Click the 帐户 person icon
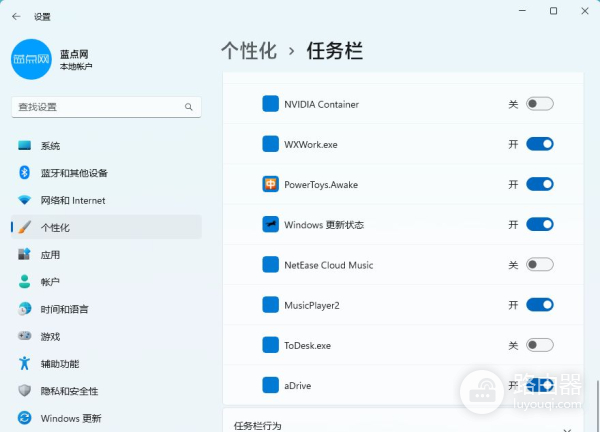600x432 pixels. (x=24, y=282)
